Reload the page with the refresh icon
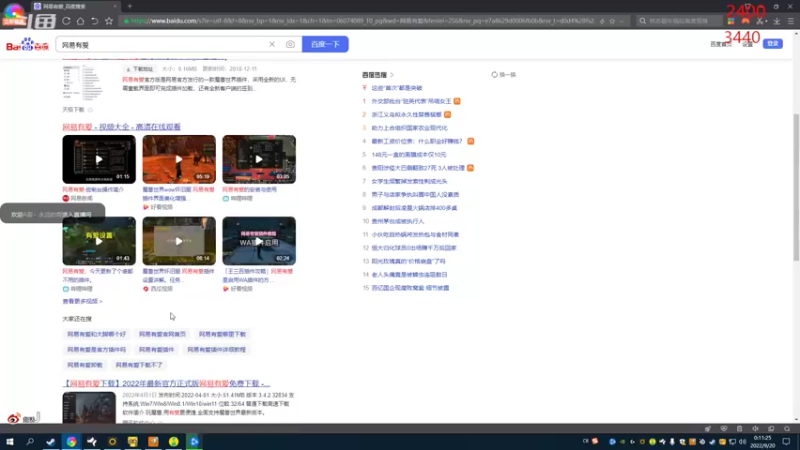Viewport: 800px width, 450px height. click(x=66, y=21)
